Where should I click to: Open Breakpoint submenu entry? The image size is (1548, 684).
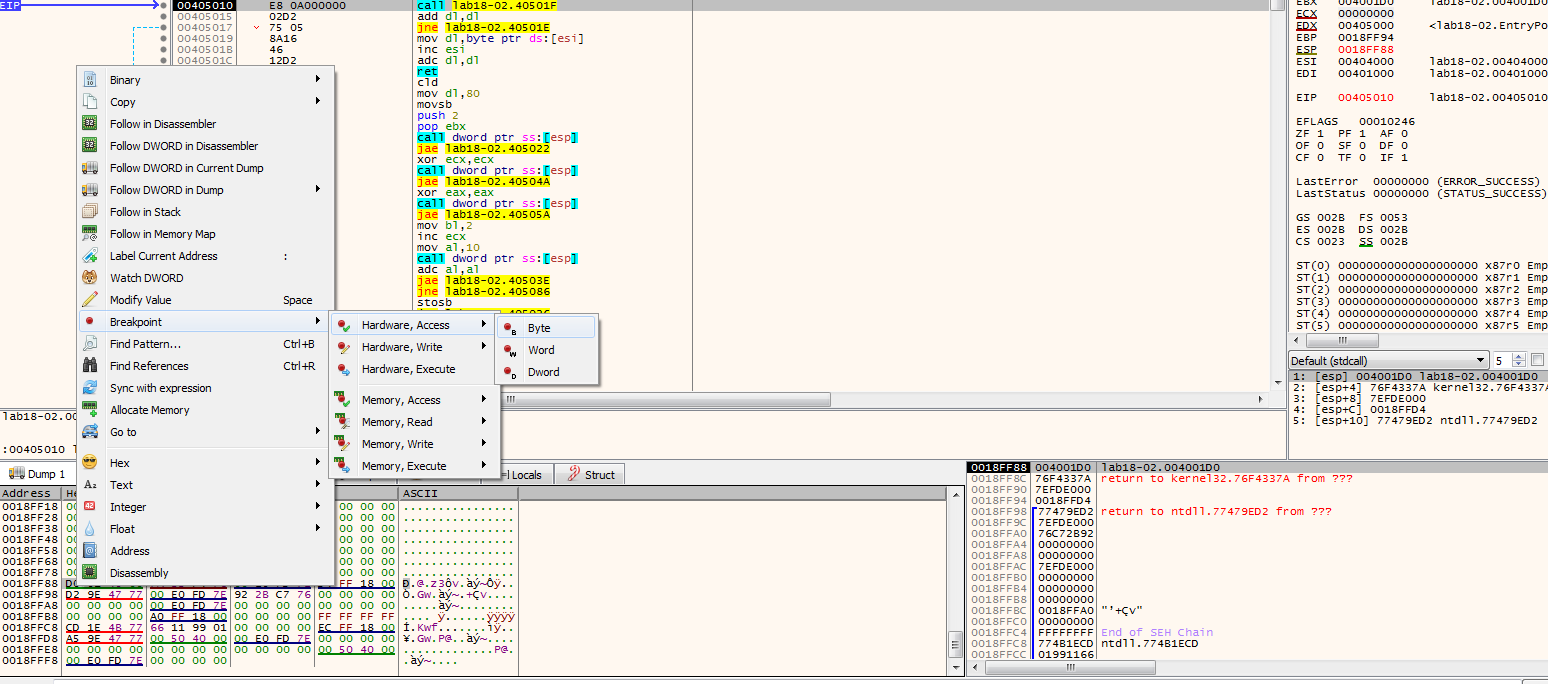pos(205,322)
